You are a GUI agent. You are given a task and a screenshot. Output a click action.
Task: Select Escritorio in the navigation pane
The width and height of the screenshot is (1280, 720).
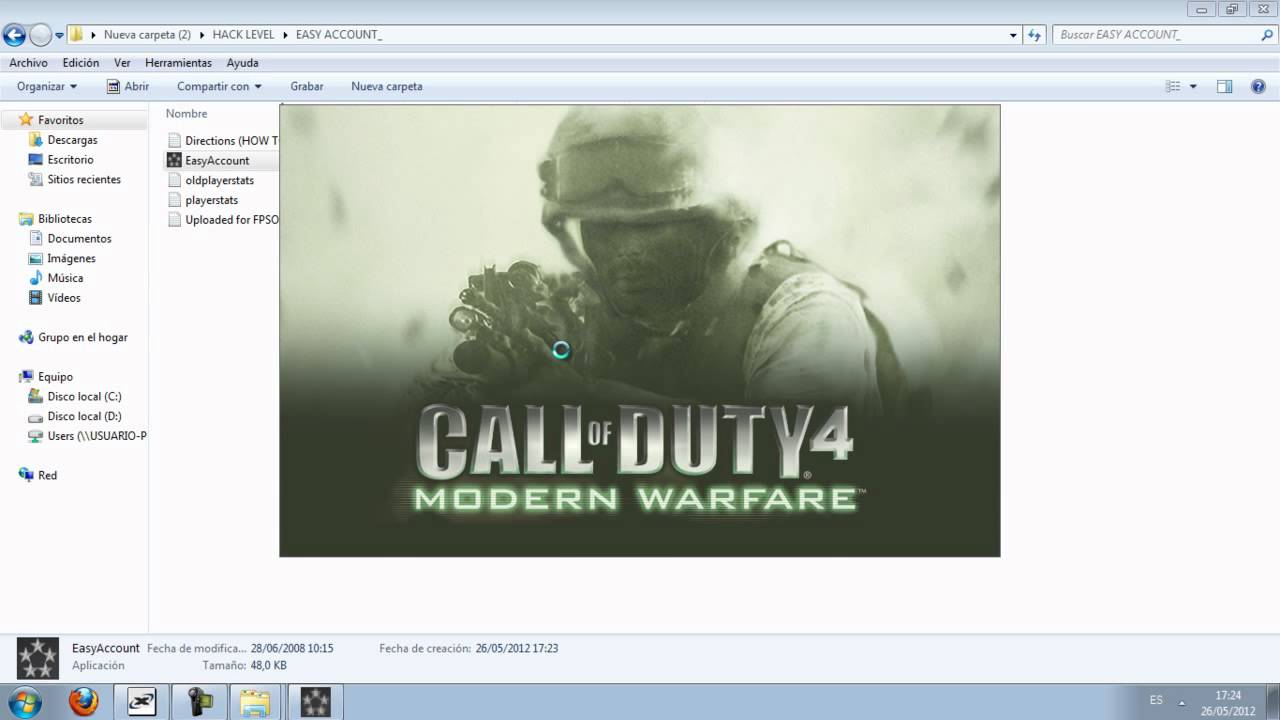pyautogui.click(x=70, y=160)
